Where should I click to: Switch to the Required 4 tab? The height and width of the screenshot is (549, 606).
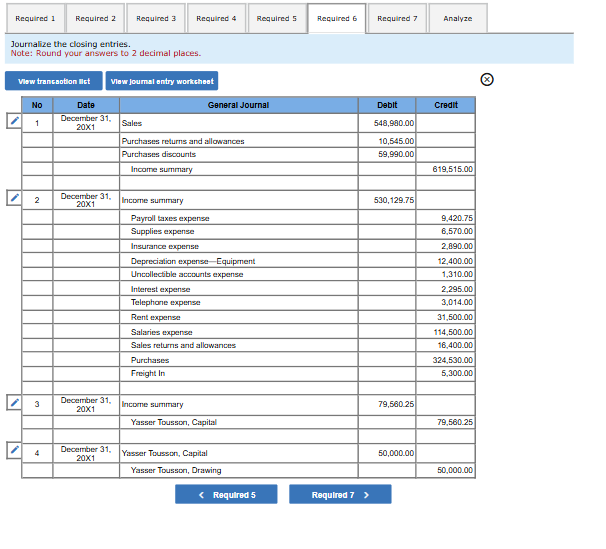tap(216, 19)
